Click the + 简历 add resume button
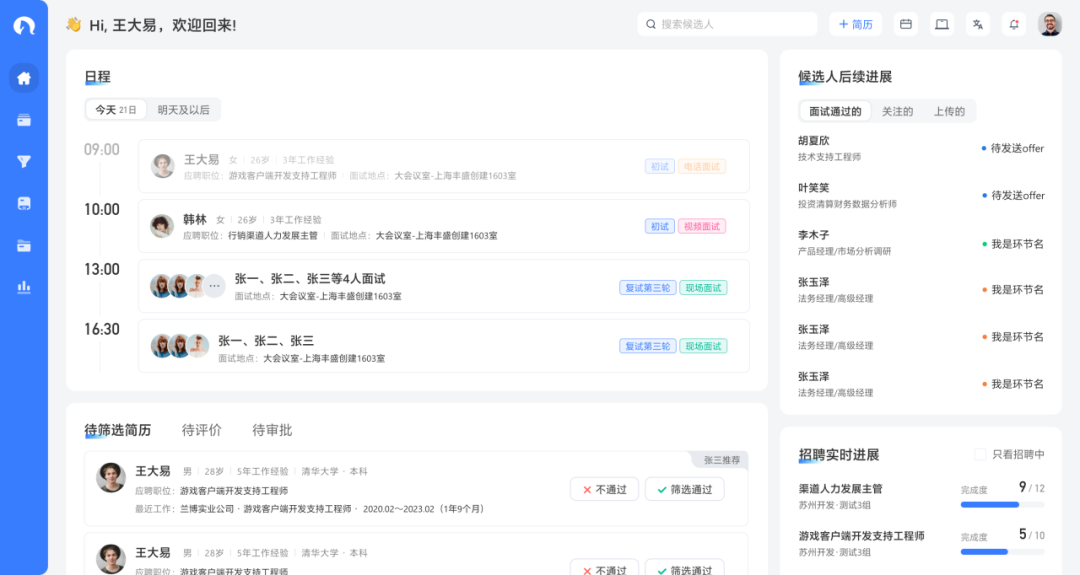 point(855,24)
